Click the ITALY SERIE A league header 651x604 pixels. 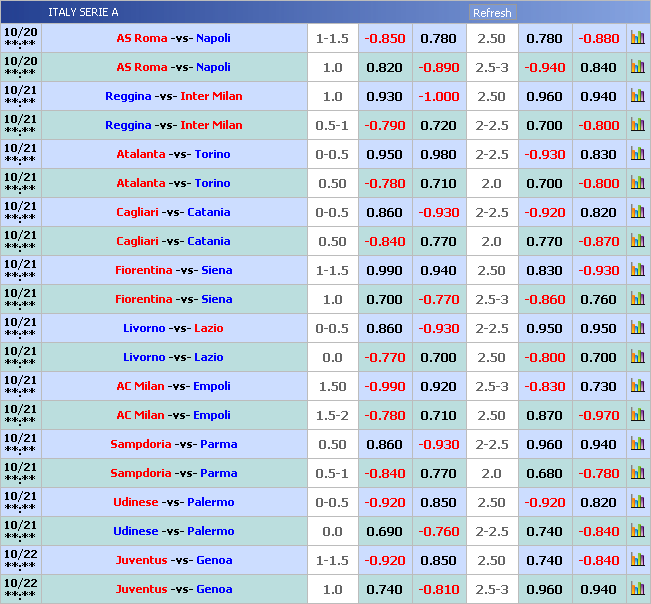click(83, 13)
